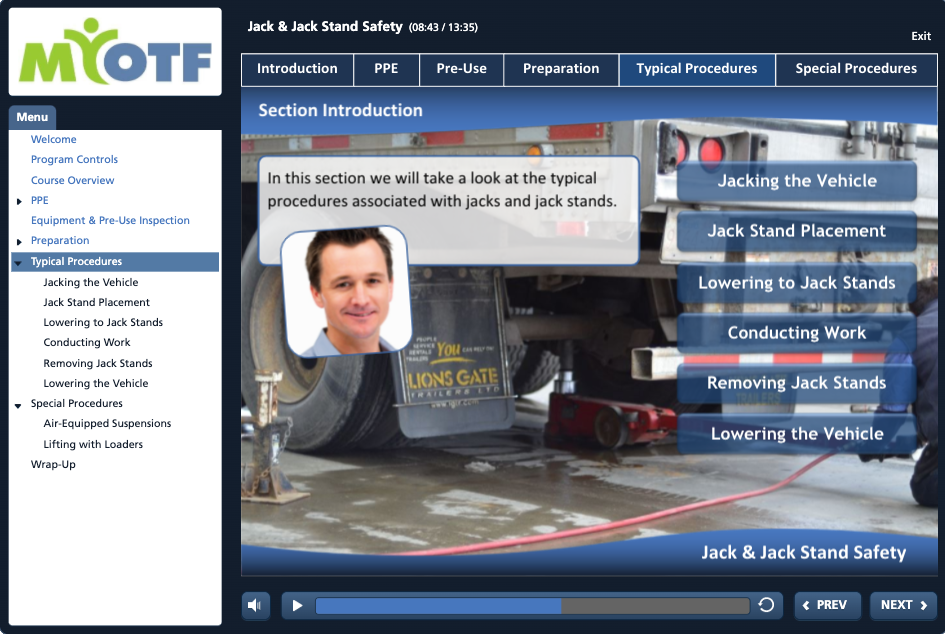Click Lowering the Vehicle slide button
This screenshot has width=945, height=634.
point(797,434)
